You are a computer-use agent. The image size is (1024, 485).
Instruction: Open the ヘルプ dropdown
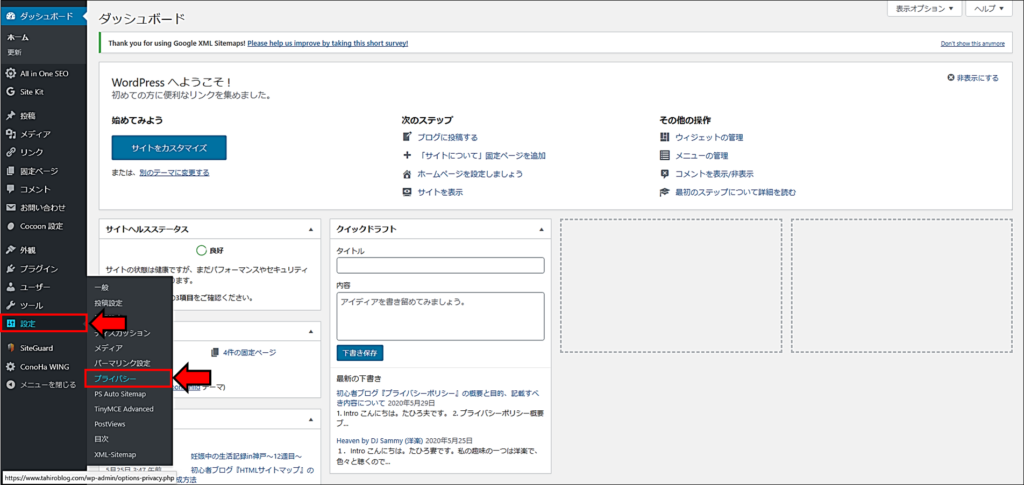(989, 9)
